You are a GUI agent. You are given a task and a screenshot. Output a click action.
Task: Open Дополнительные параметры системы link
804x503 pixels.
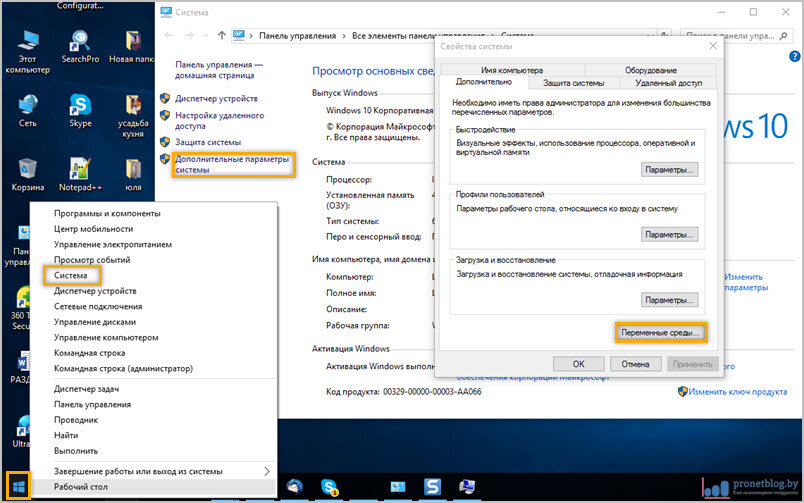click(x=232, y=164)
